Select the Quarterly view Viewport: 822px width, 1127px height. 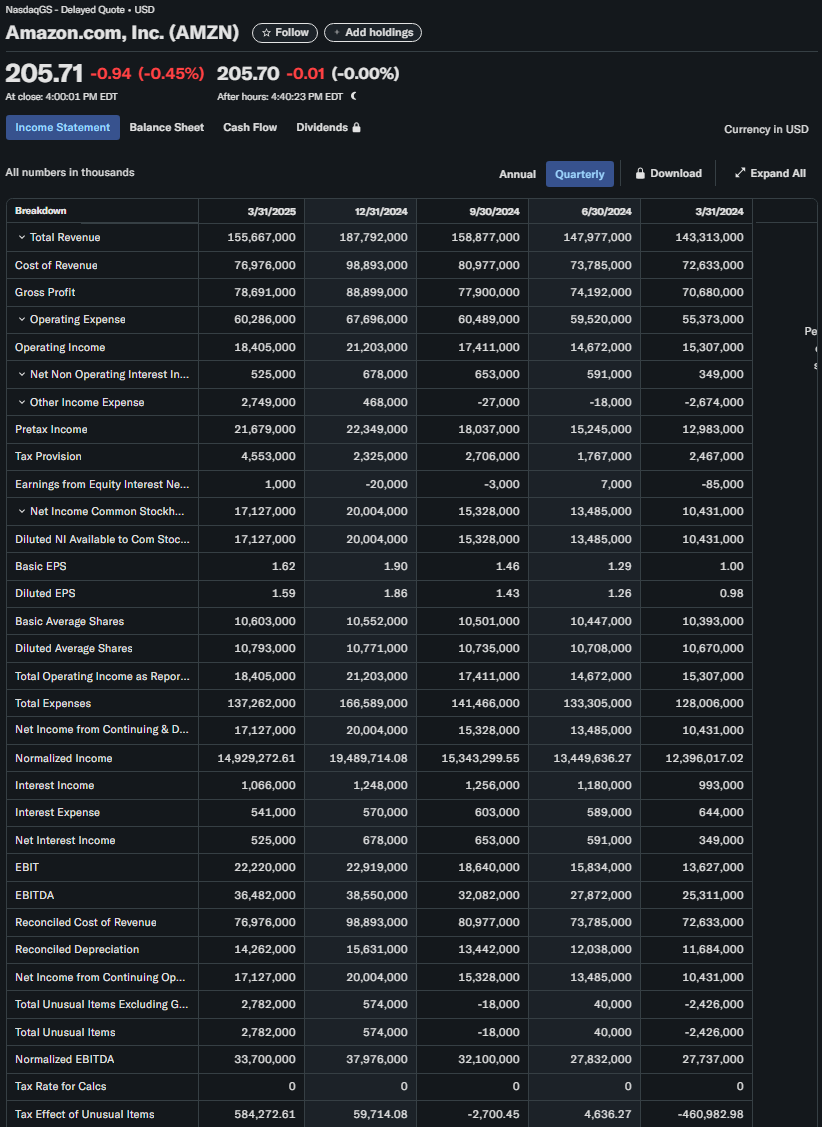pyautogui.click(x=580, y=174)
